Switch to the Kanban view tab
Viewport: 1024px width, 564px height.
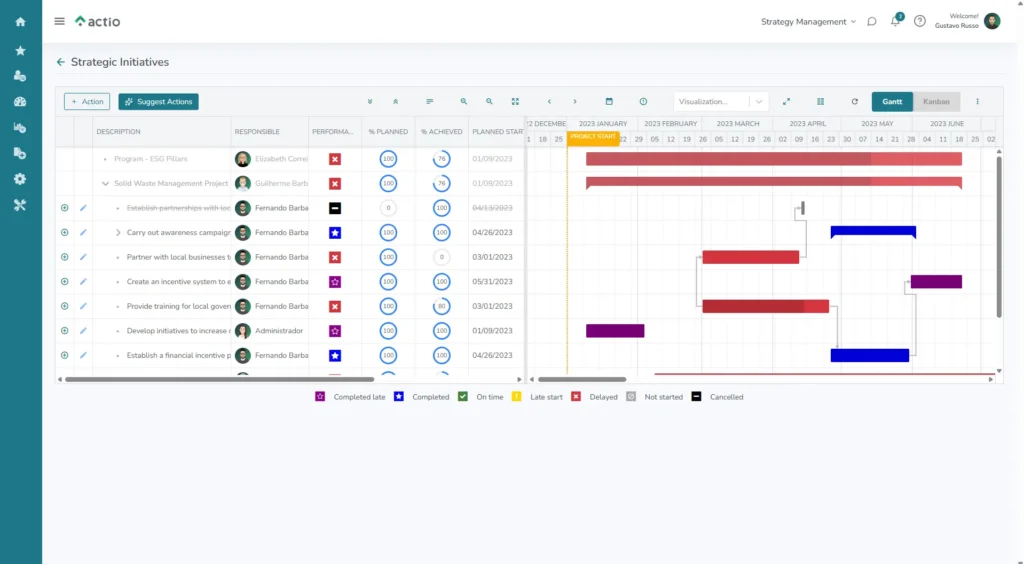click(936, 102)
